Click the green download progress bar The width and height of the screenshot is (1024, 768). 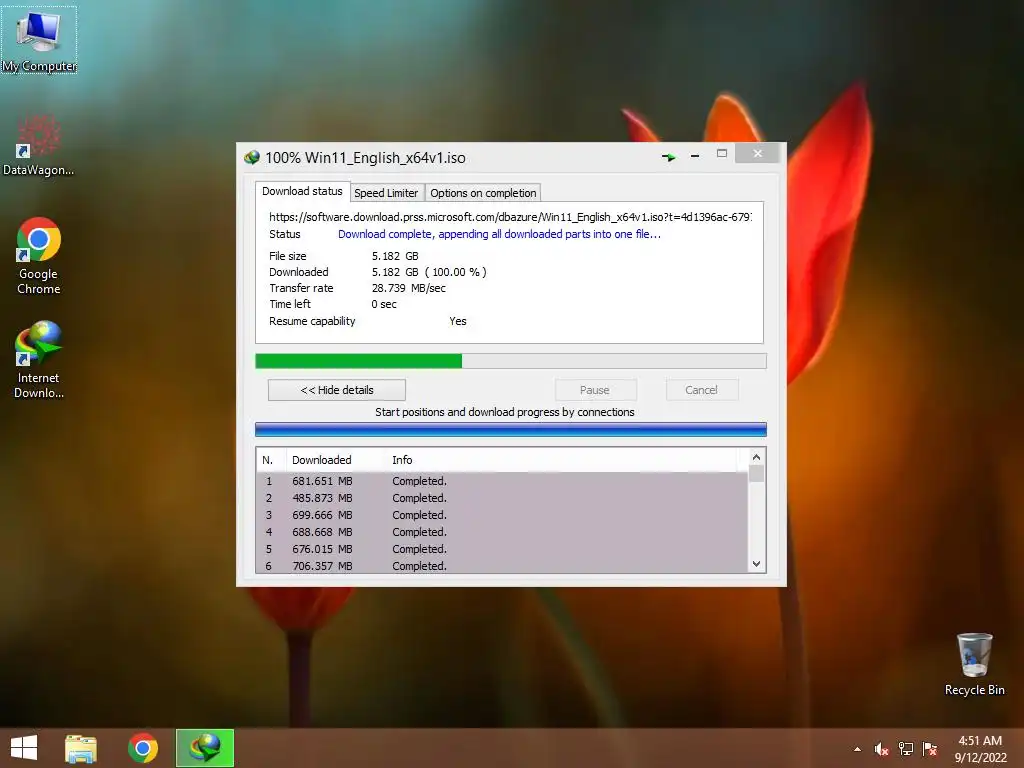[511, 361]
